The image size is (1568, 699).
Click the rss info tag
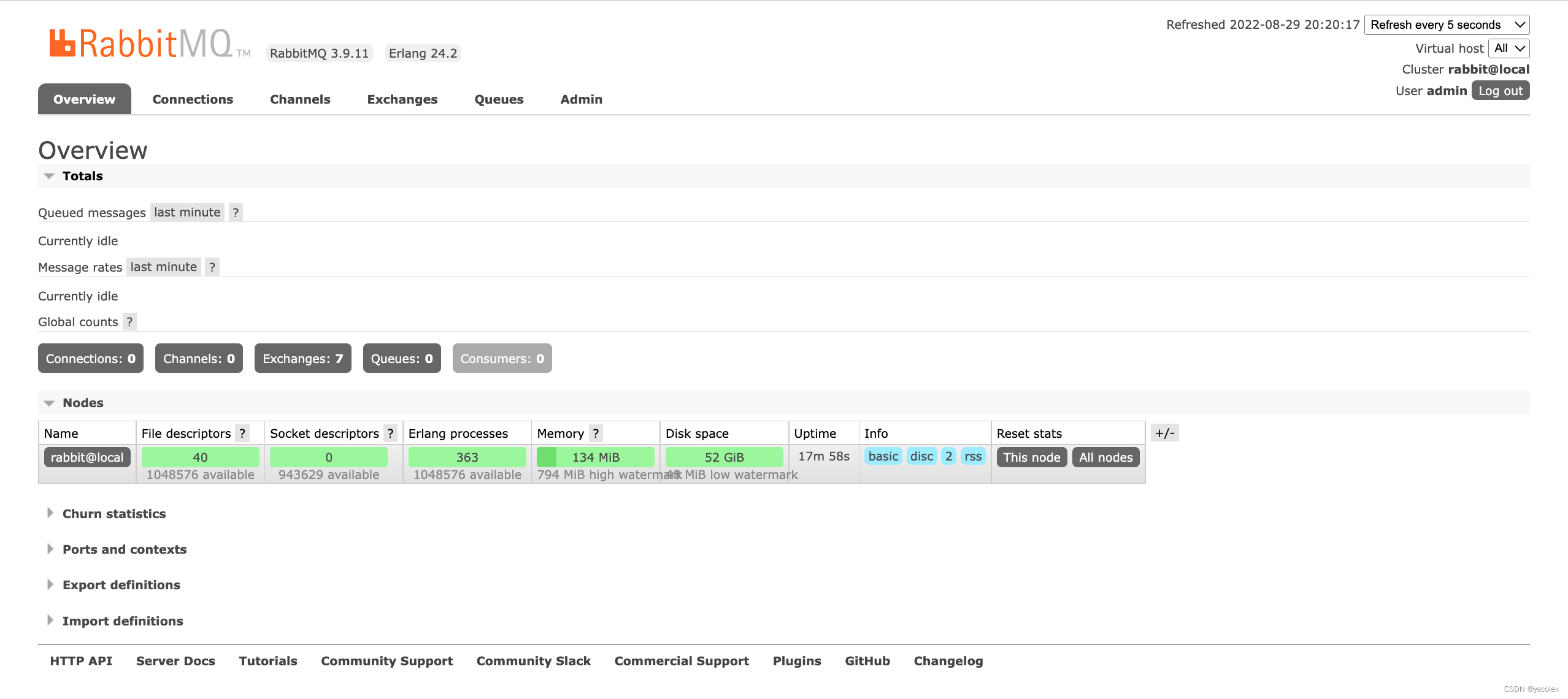973,456
